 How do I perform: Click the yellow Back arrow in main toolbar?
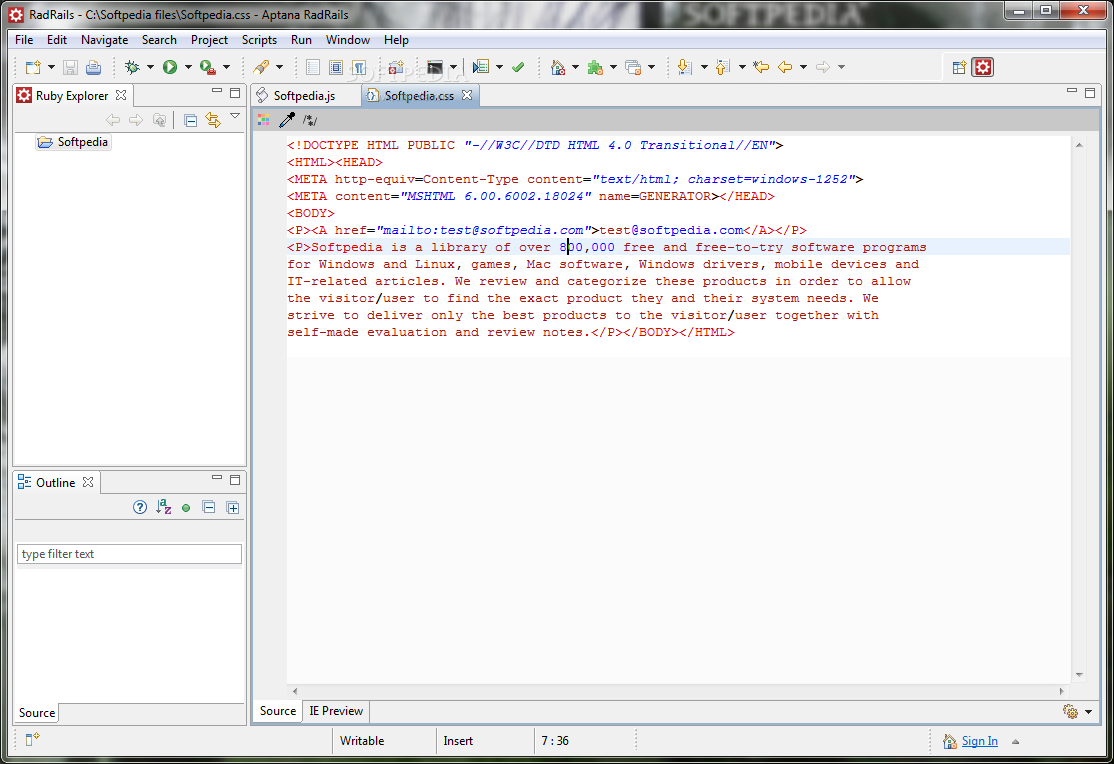point(785,68)
